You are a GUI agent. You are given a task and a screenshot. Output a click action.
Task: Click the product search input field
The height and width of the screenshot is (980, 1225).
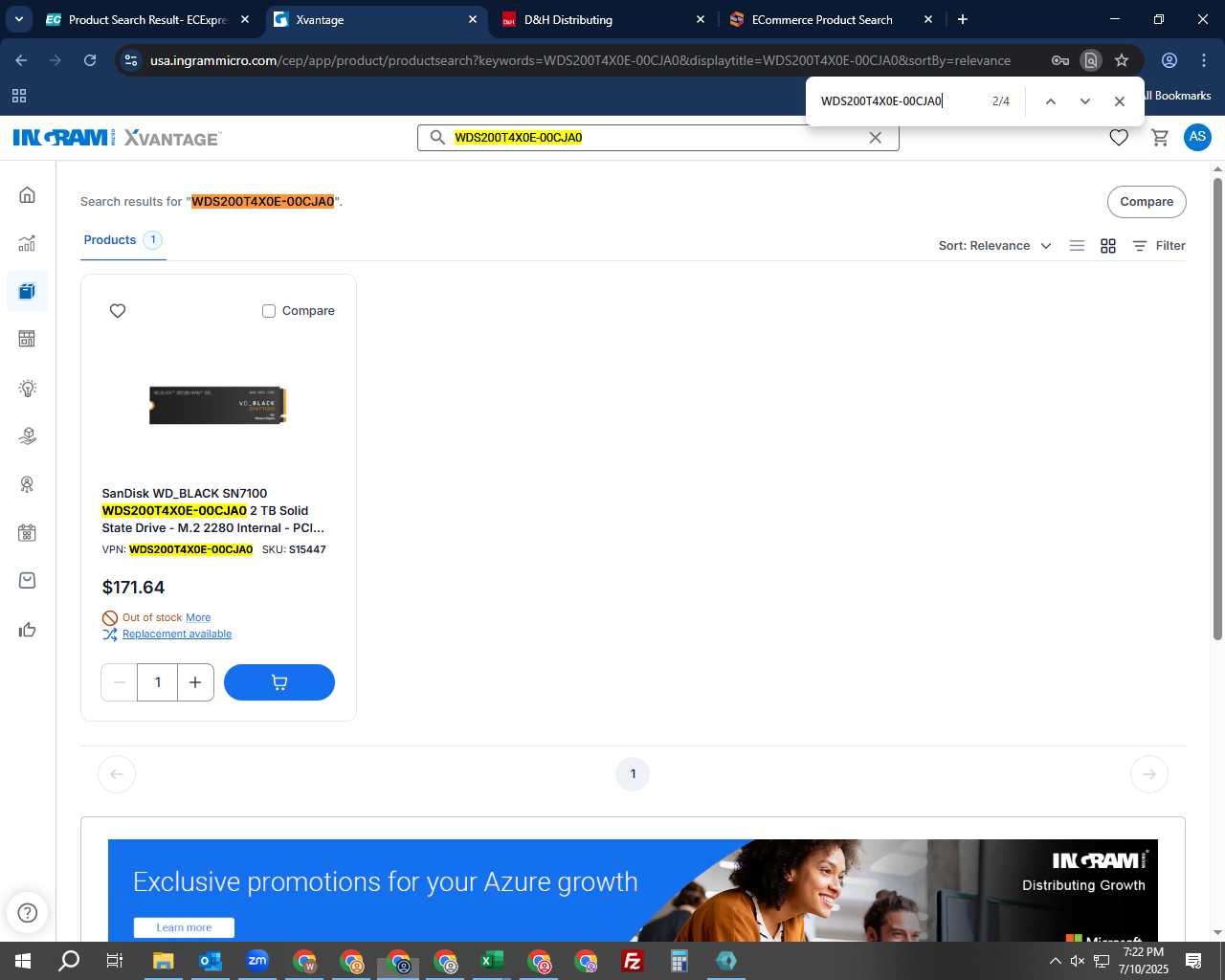(657, 138)
